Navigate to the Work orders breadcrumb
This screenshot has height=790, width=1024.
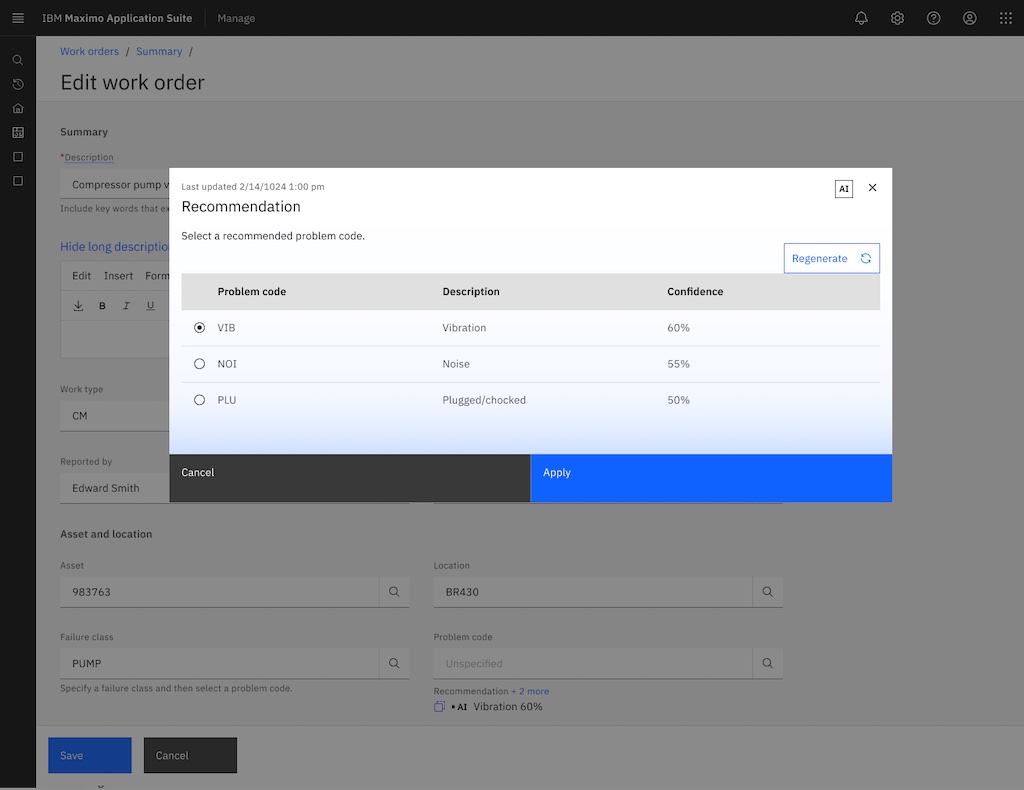pos(89,51)
